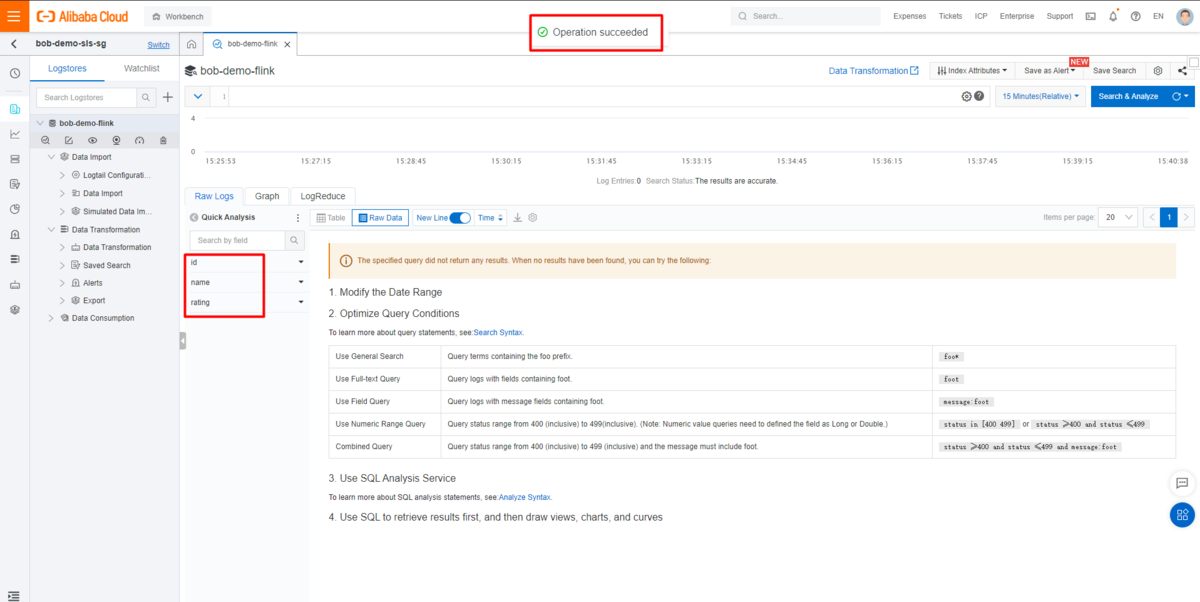1200x602 pixels.
Task: Open the Workbench button
Action: (177, 17)
